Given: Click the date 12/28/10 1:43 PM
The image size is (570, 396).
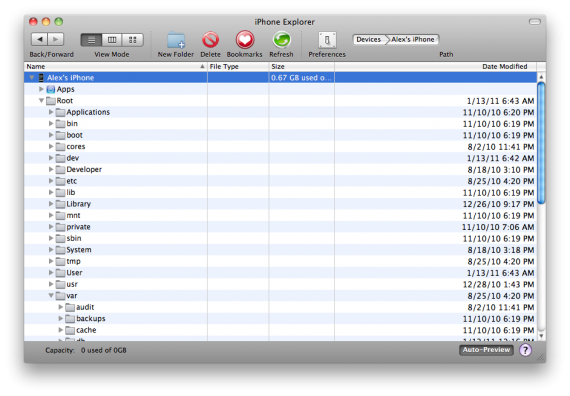Looking at the screenshot, I should (x=498, y=284).
